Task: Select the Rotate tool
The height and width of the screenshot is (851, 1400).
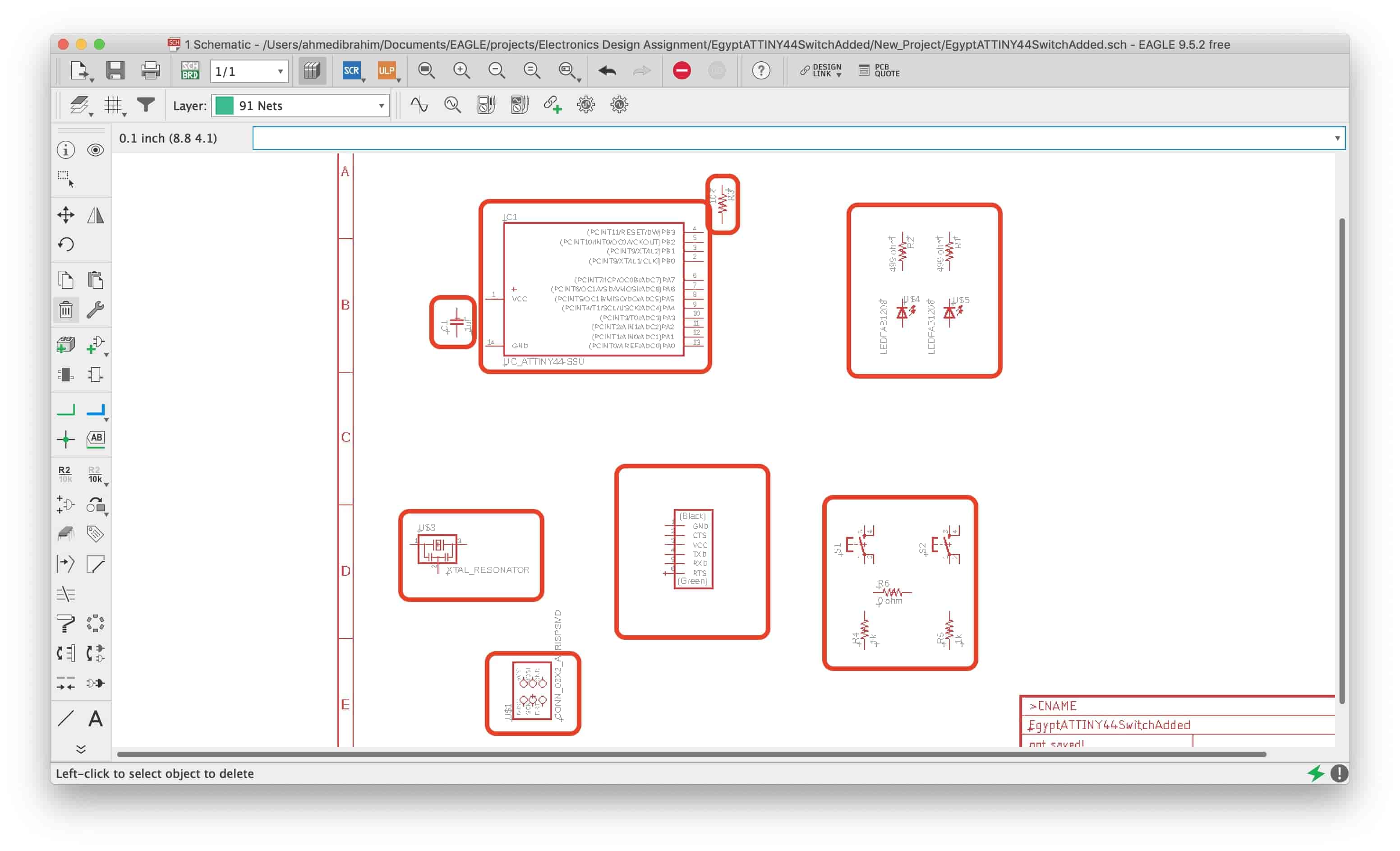Action: click(x=66, y=245)
